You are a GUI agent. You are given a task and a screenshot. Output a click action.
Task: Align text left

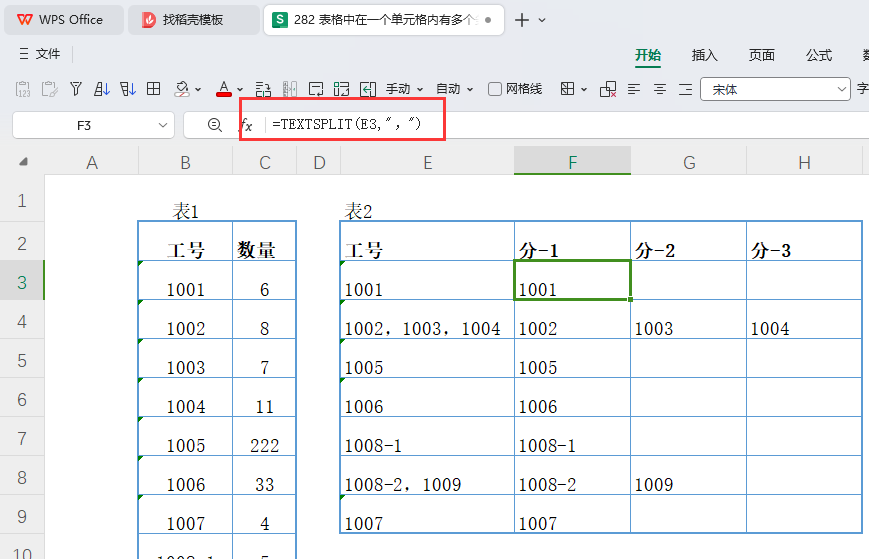tap(634, 89)
